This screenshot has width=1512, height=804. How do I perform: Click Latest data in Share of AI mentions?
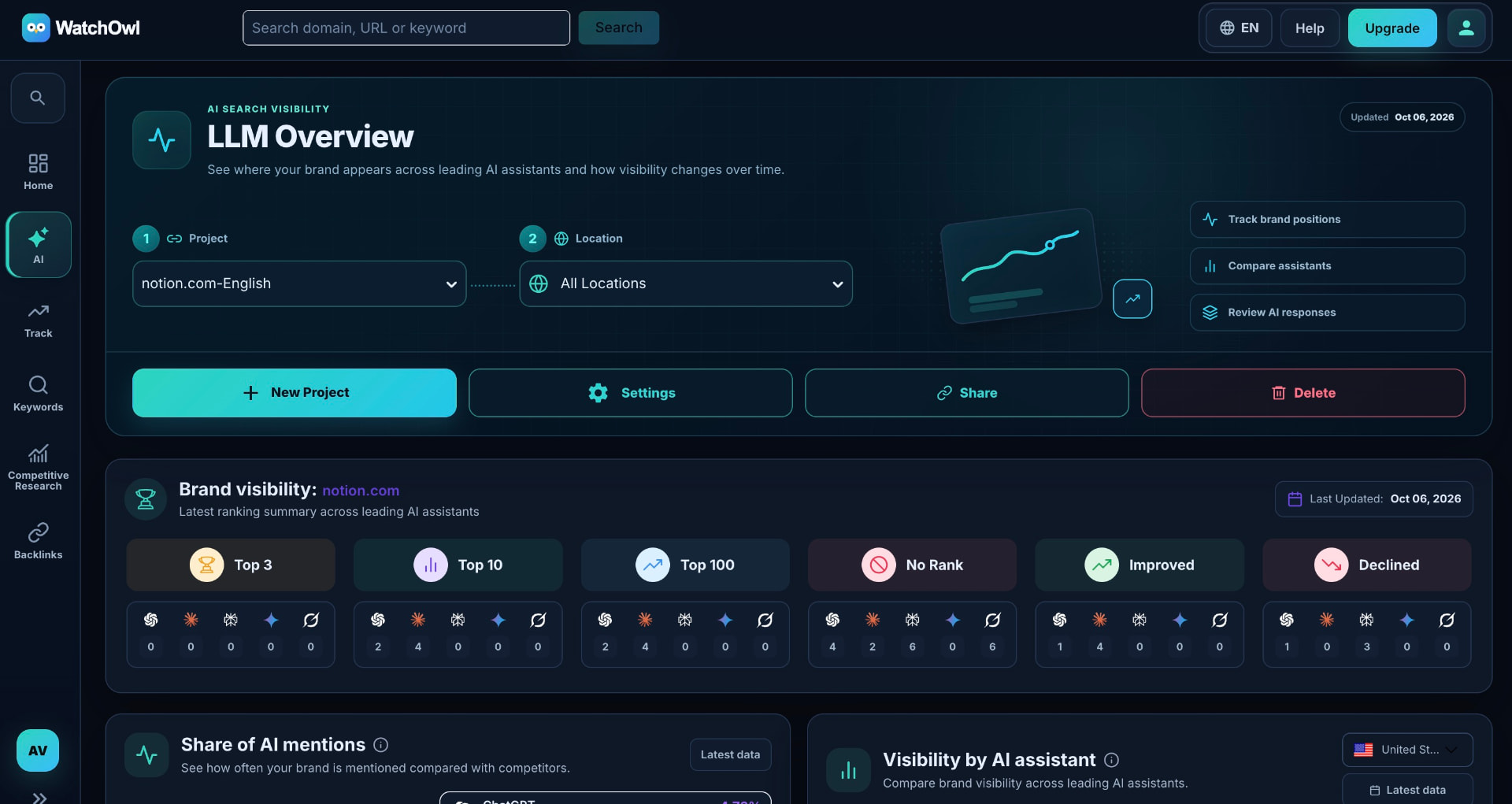tap(730, 754)
